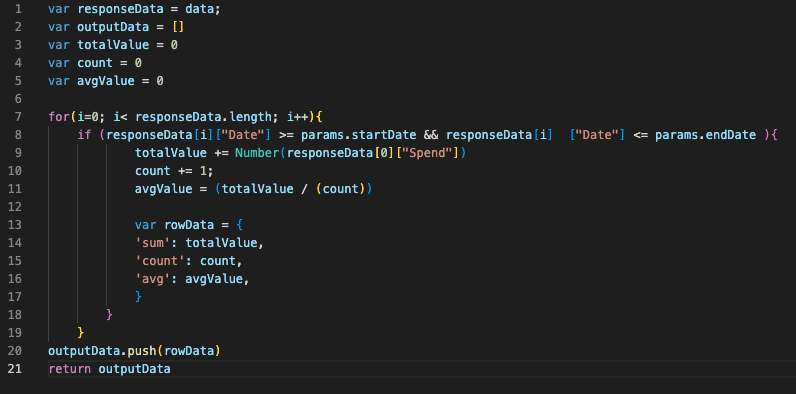Click 'outputData' on line 21
Image resolution: width=796 pixels, height=394 pixels.
coord(135,369)
